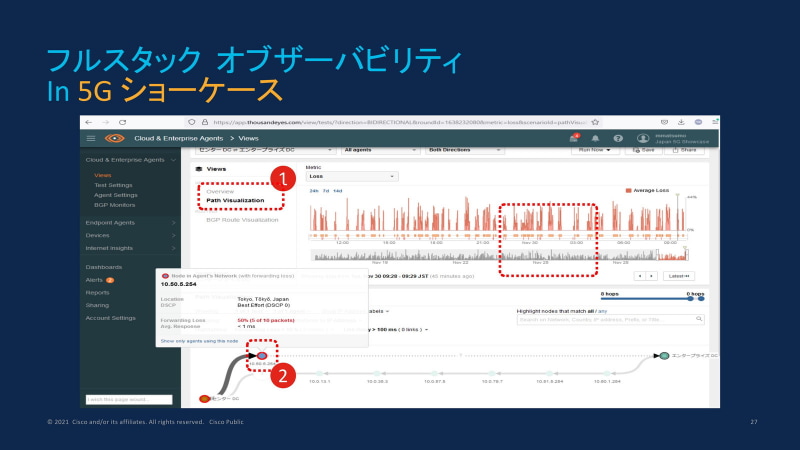Click the inbox icon with red badge
The height and width of the screenshot is (450, 800).
click(x=574, y=138)
